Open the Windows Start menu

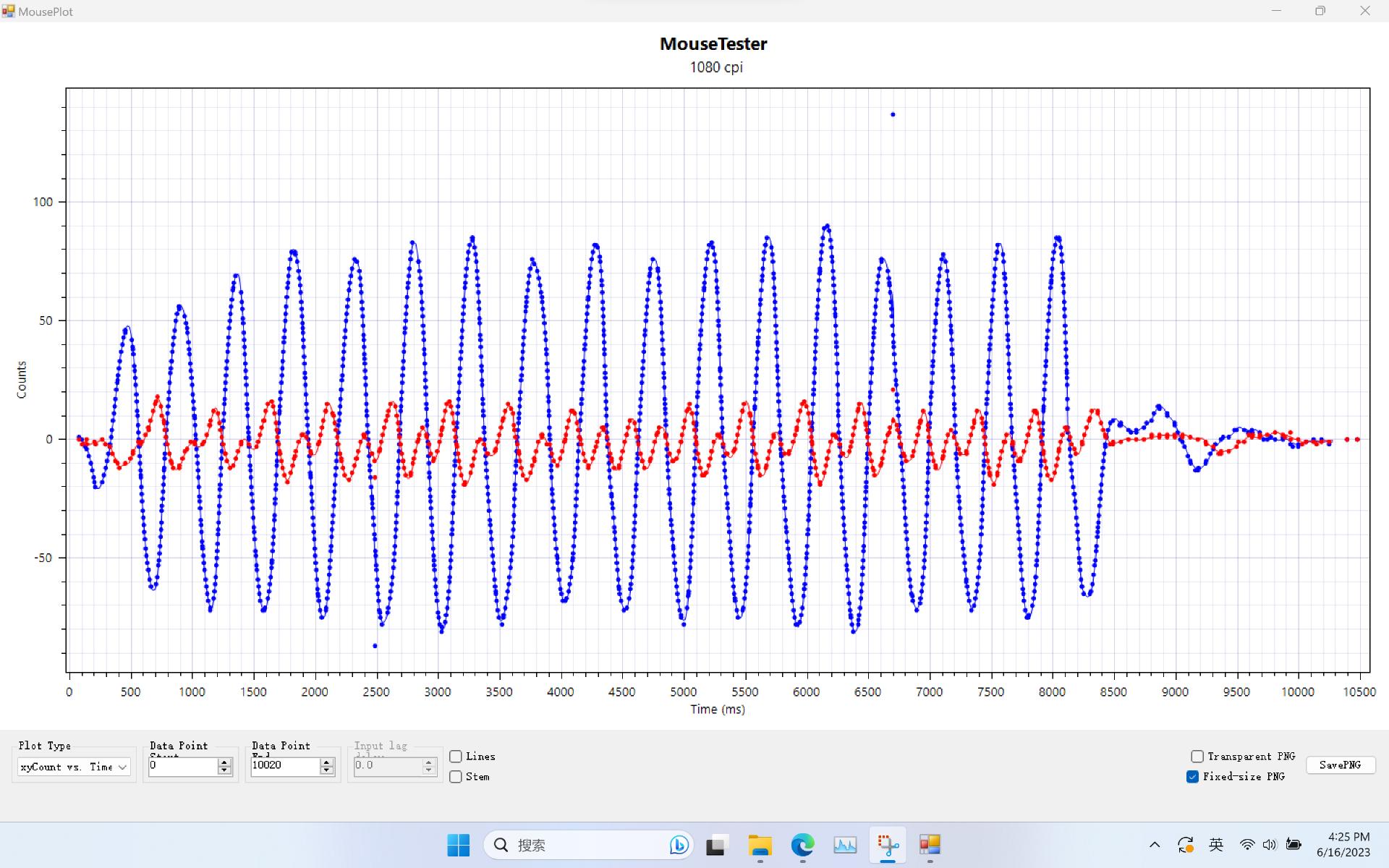coord(458,845)
